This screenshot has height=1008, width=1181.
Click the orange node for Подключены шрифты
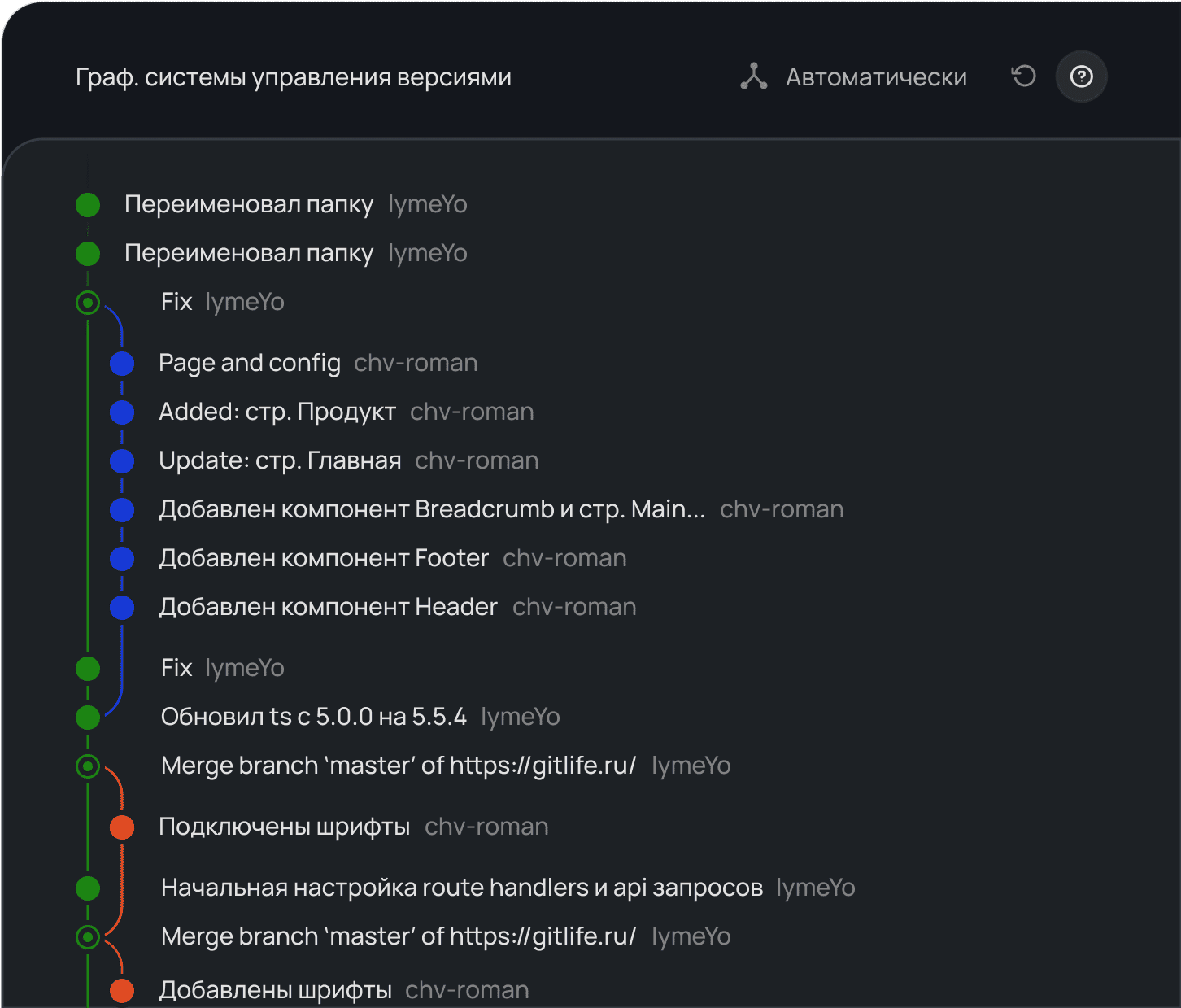pyautogui.click(x=122, y=827)
